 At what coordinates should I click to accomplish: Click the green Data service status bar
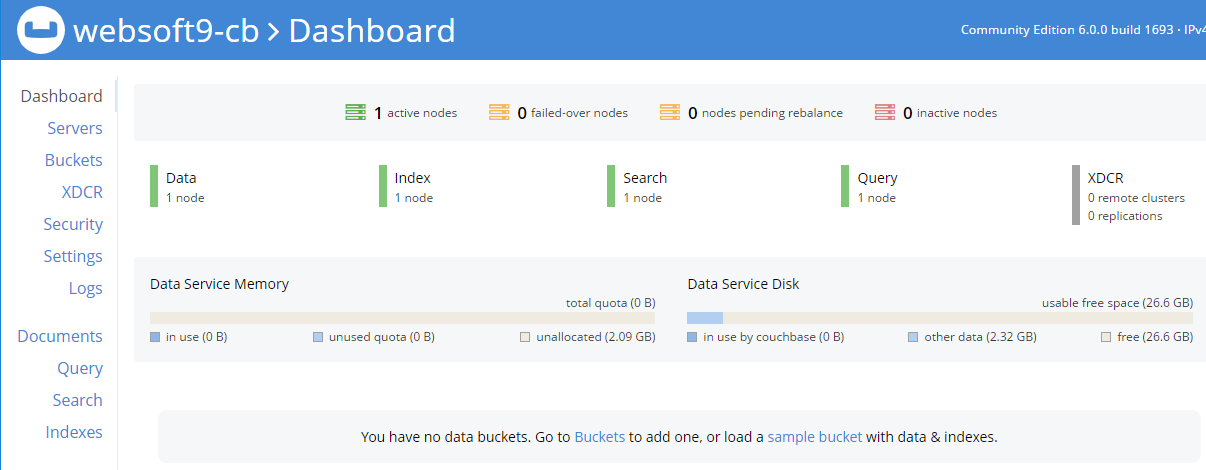point(154,187)
